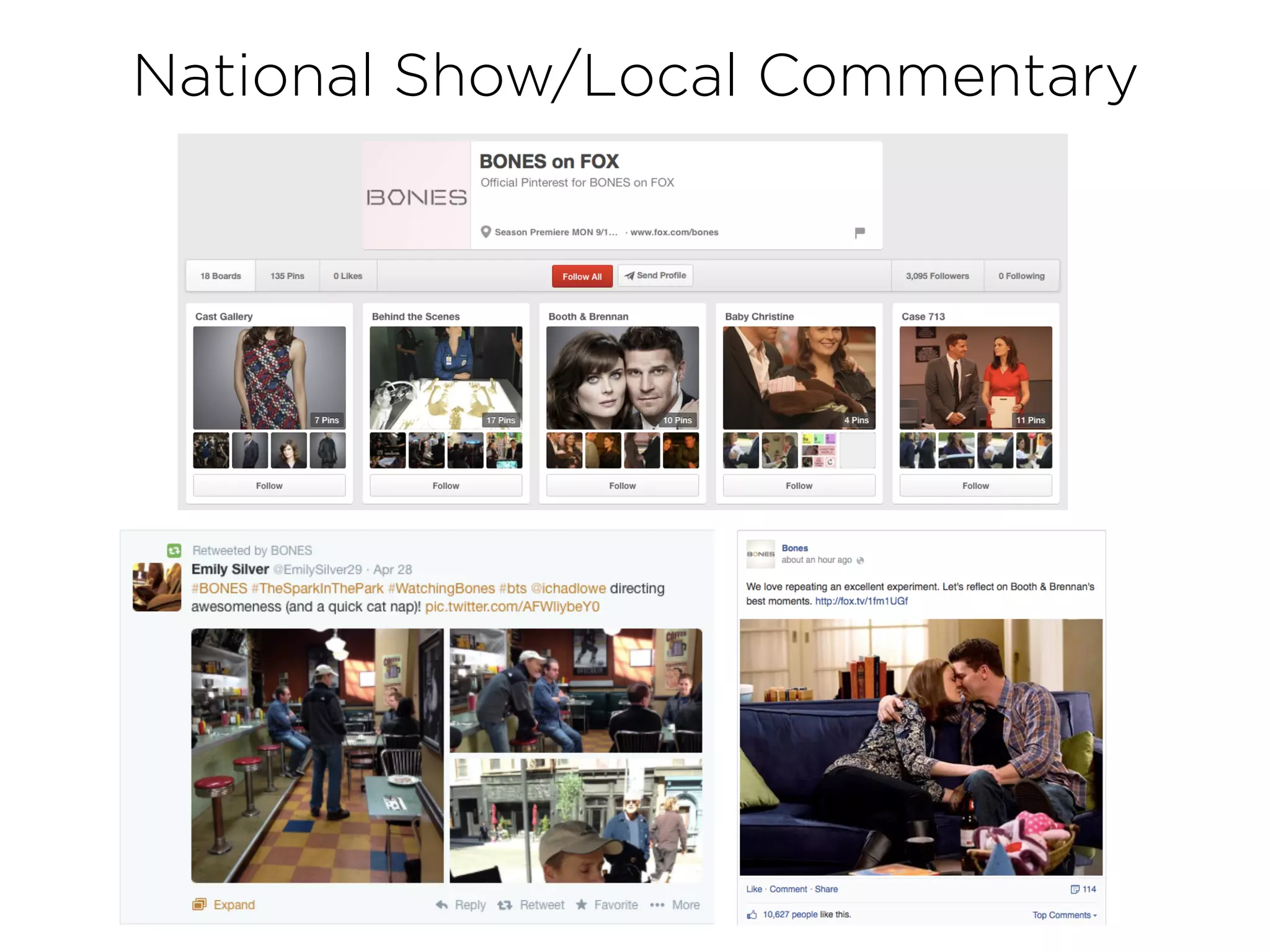1270x952 pixels.
Task: Click the Bones page name on Facebook post
Action: point(794,549)
